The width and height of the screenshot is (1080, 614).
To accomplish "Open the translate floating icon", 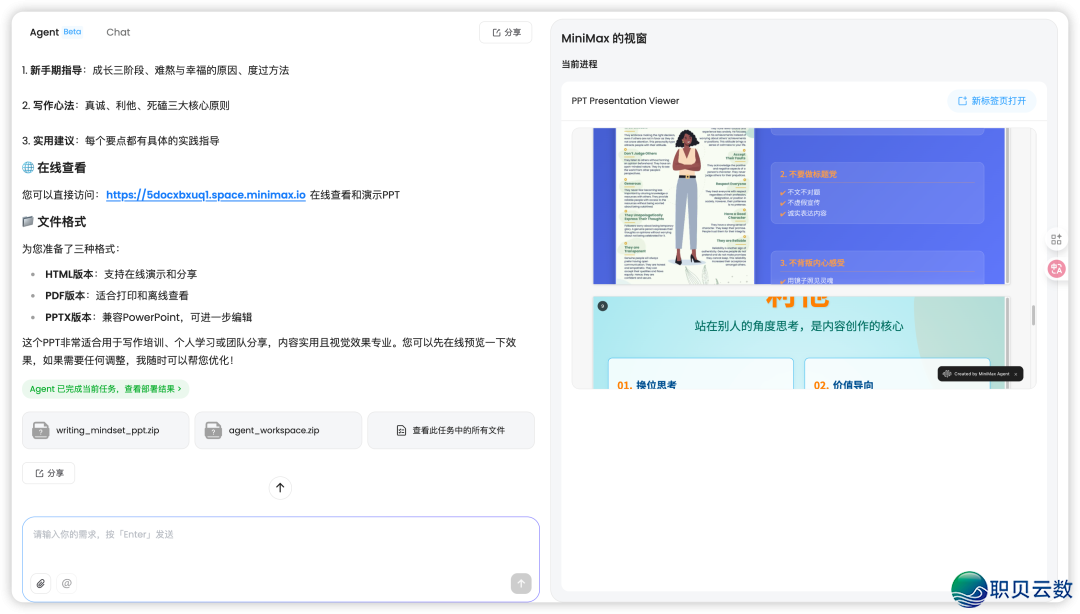I will (1056, 268).
